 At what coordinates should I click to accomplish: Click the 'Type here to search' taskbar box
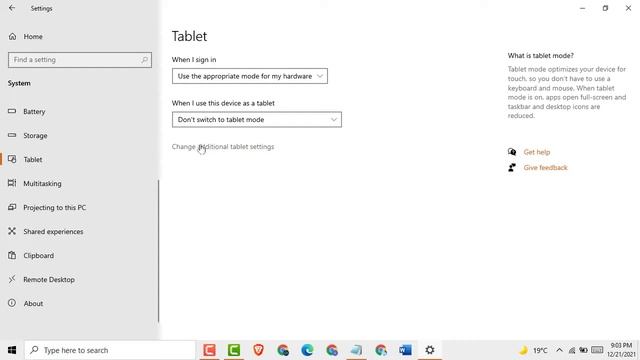pos(110,350)
